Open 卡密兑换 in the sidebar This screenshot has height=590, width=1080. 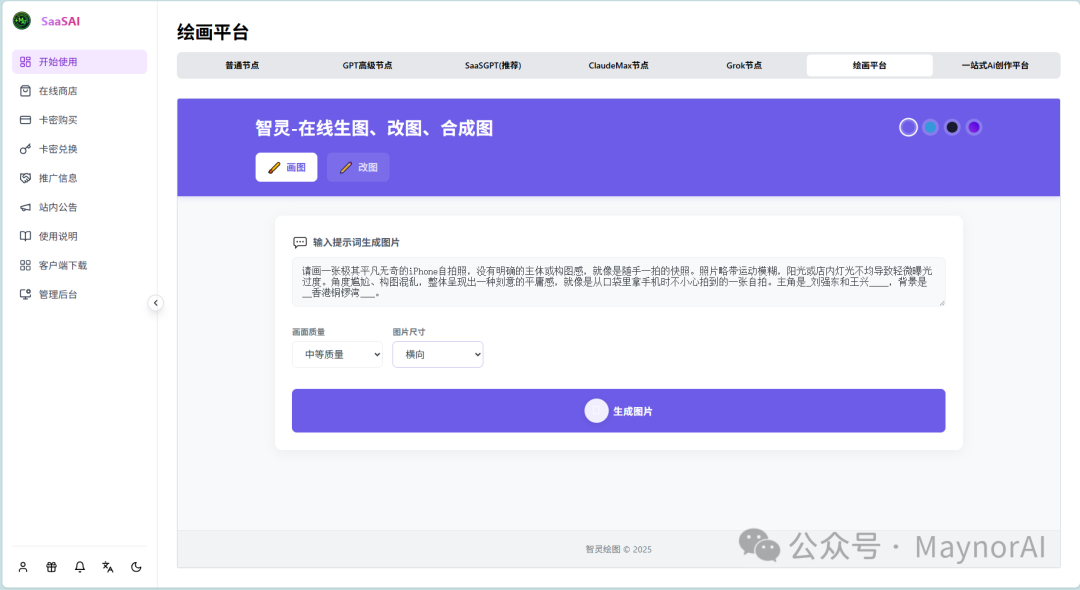(79, 149)
